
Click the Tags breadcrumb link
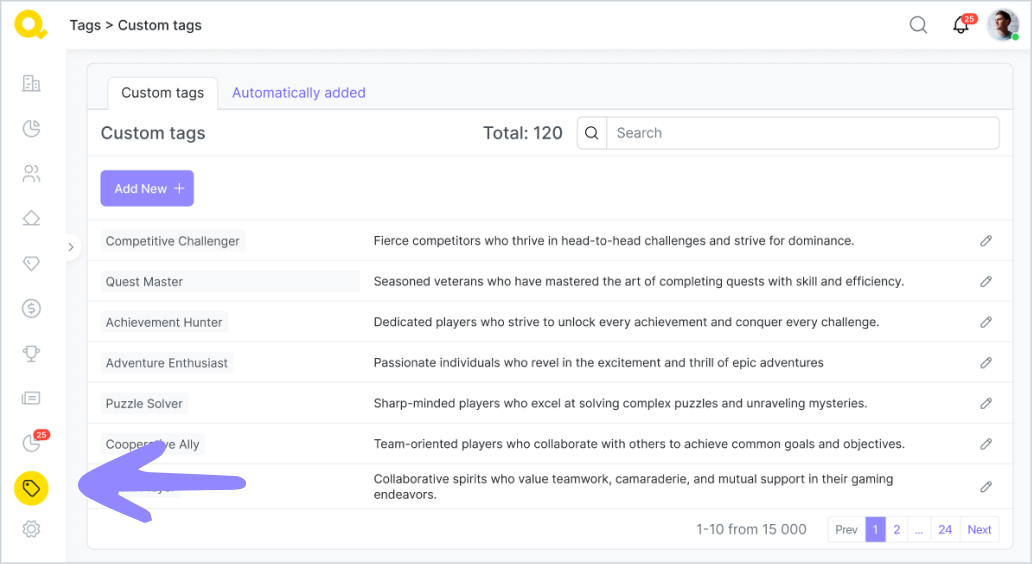pyautogui.click(x=85, y=26)
